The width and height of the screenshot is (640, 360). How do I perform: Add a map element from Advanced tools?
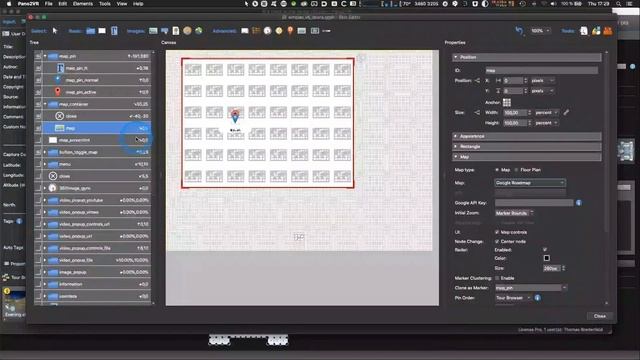pos(302,31)
